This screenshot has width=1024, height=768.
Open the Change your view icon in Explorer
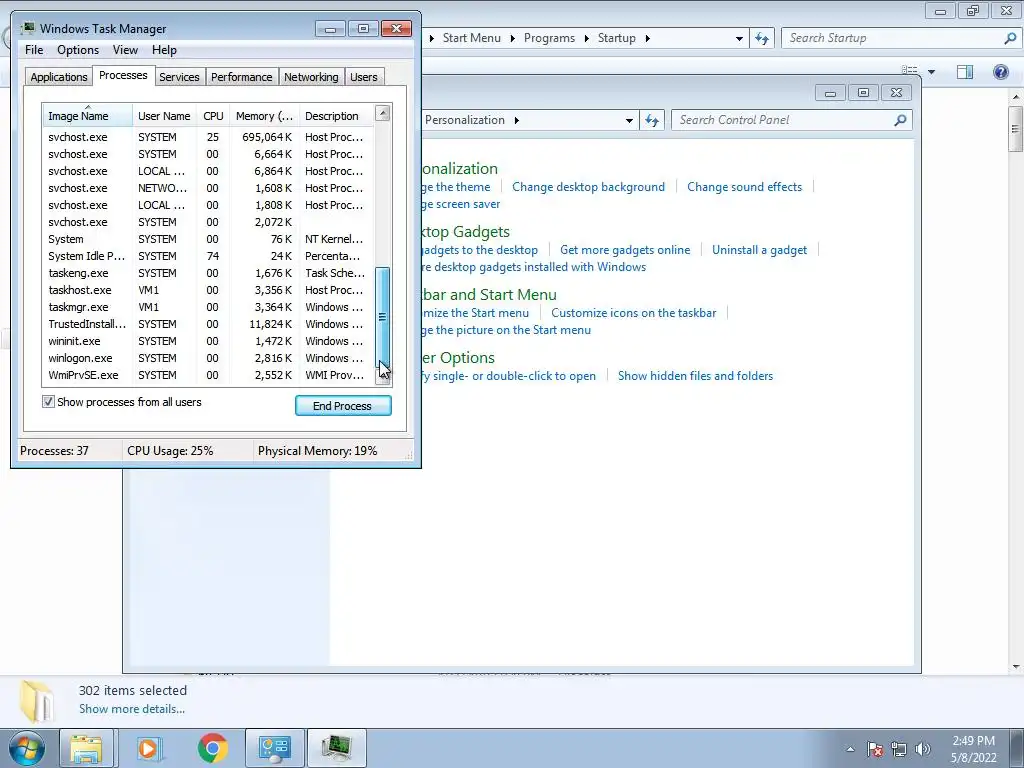point(909,71)
